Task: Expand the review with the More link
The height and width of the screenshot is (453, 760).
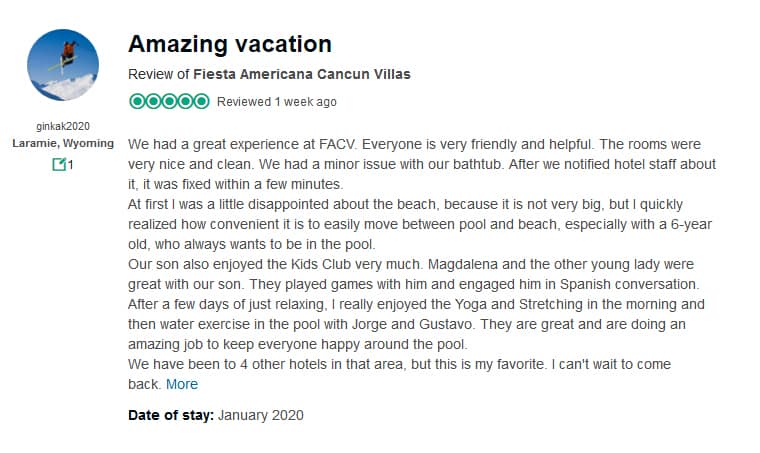Action: click(182, 384)
